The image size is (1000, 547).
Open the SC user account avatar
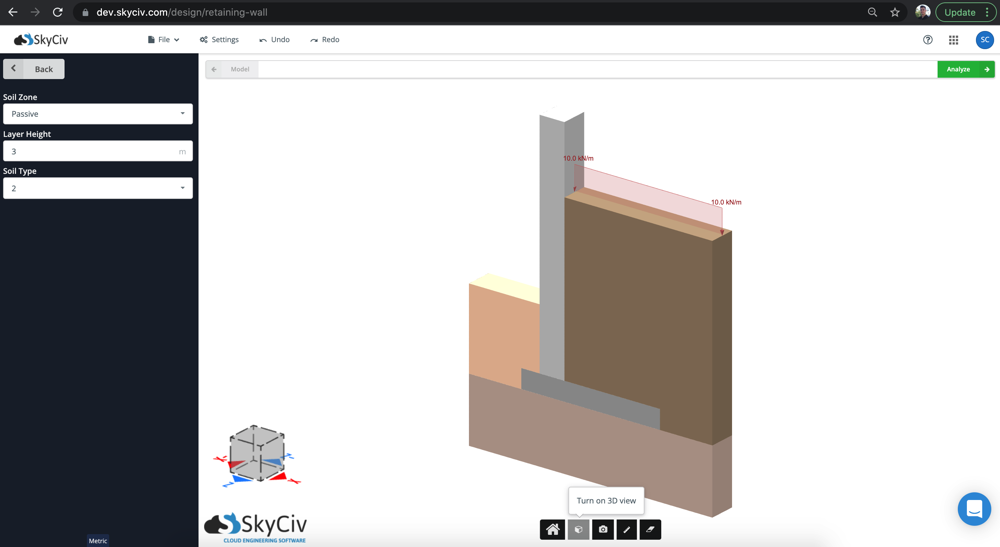[984, 40]
